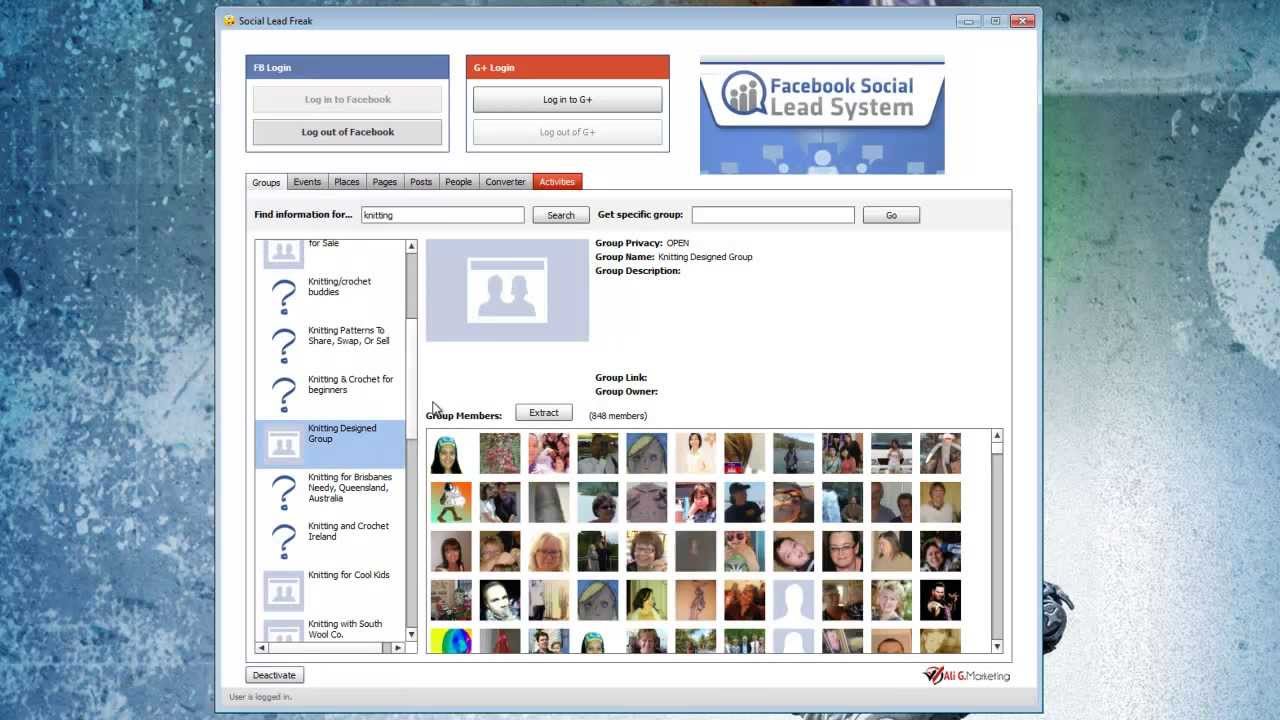The width and height of the screenshot is (1280, 720).
Task: Click the large group placeholder picture
Action: pyautogui.click(x=507, y=290)
